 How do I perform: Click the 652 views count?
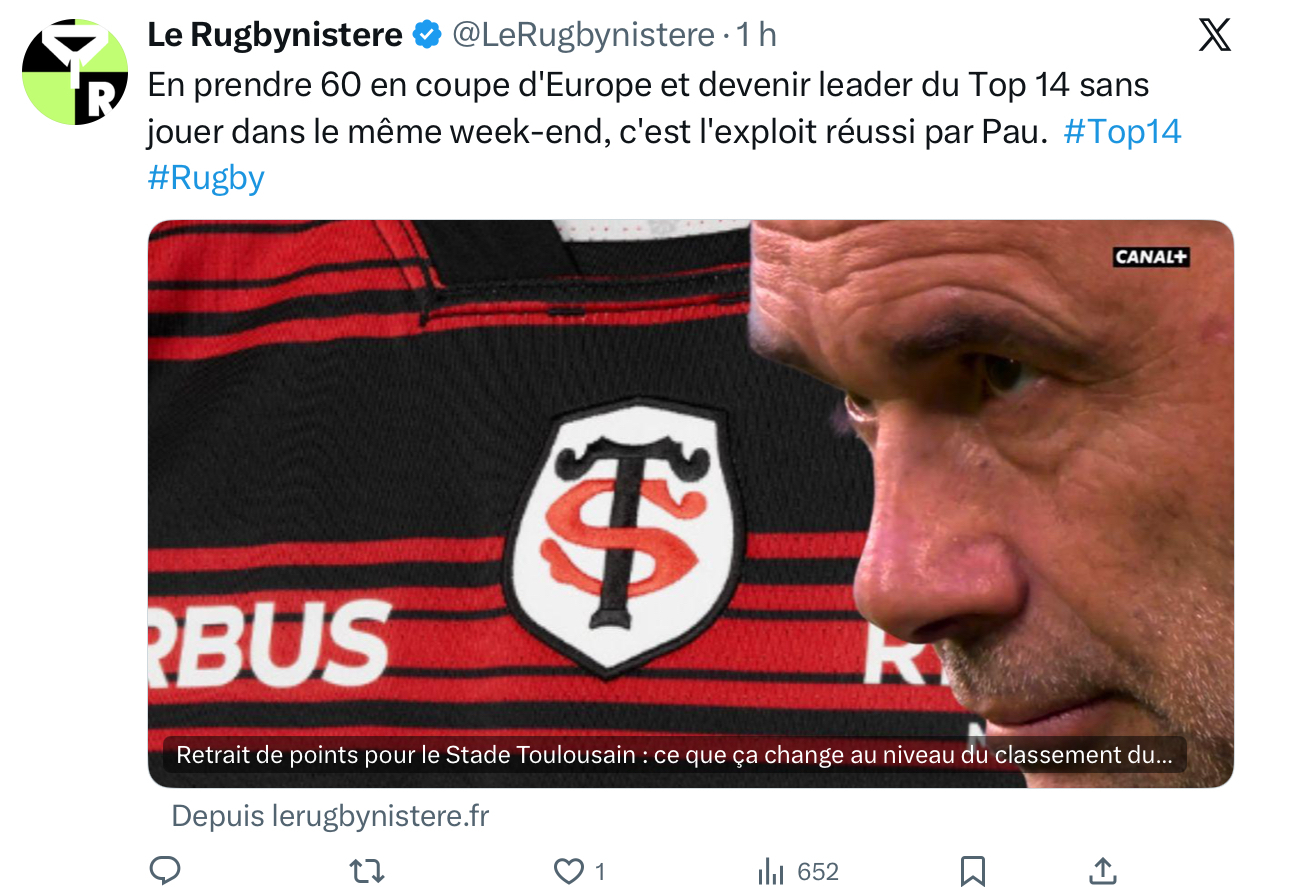(818, 872)
